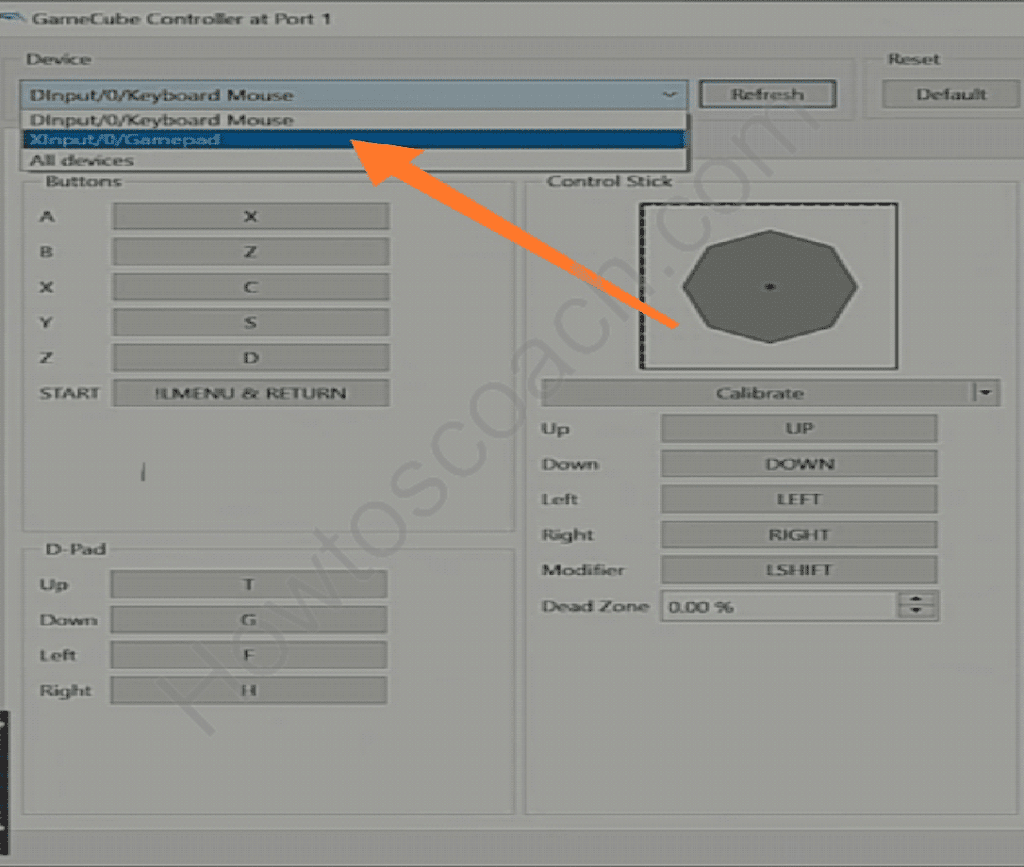Image resolution: width=1024 pixels, height=867 pixels.
Task: Click the Control Stick octagon preview
Action: [x=769, y=286]
